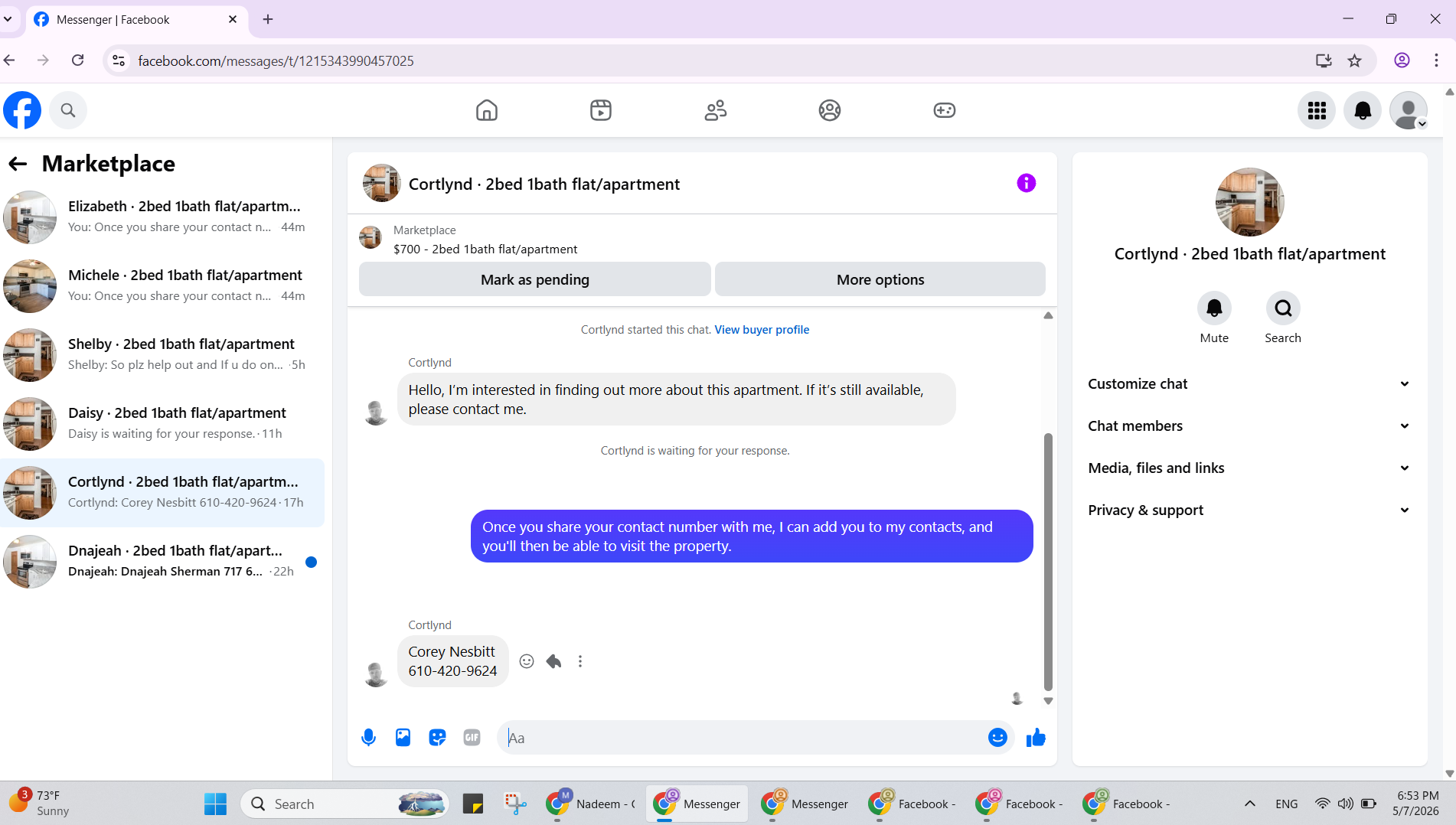Mark the listing as pending
Screen dimensions: 1456x825
(535, 279)
